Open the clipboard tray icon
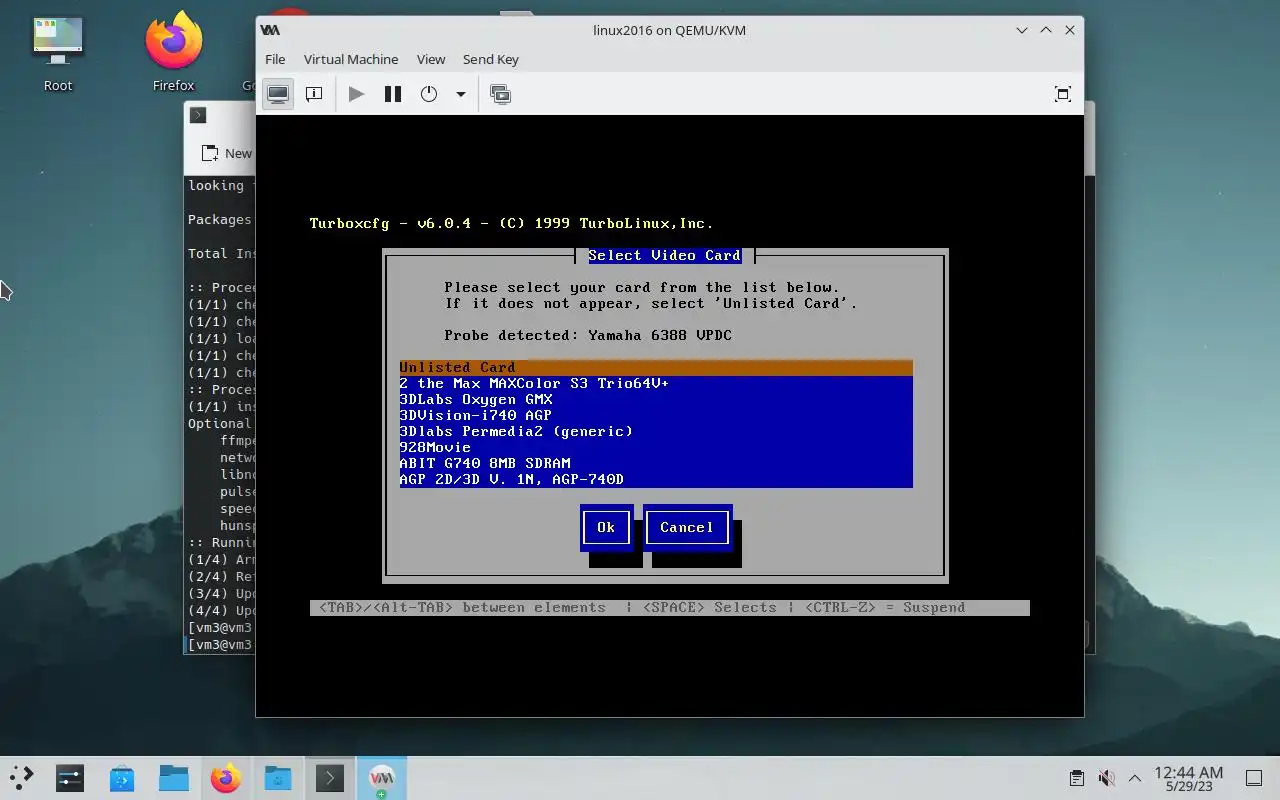Screen dimensions: 1280x800 (1077, 778)
